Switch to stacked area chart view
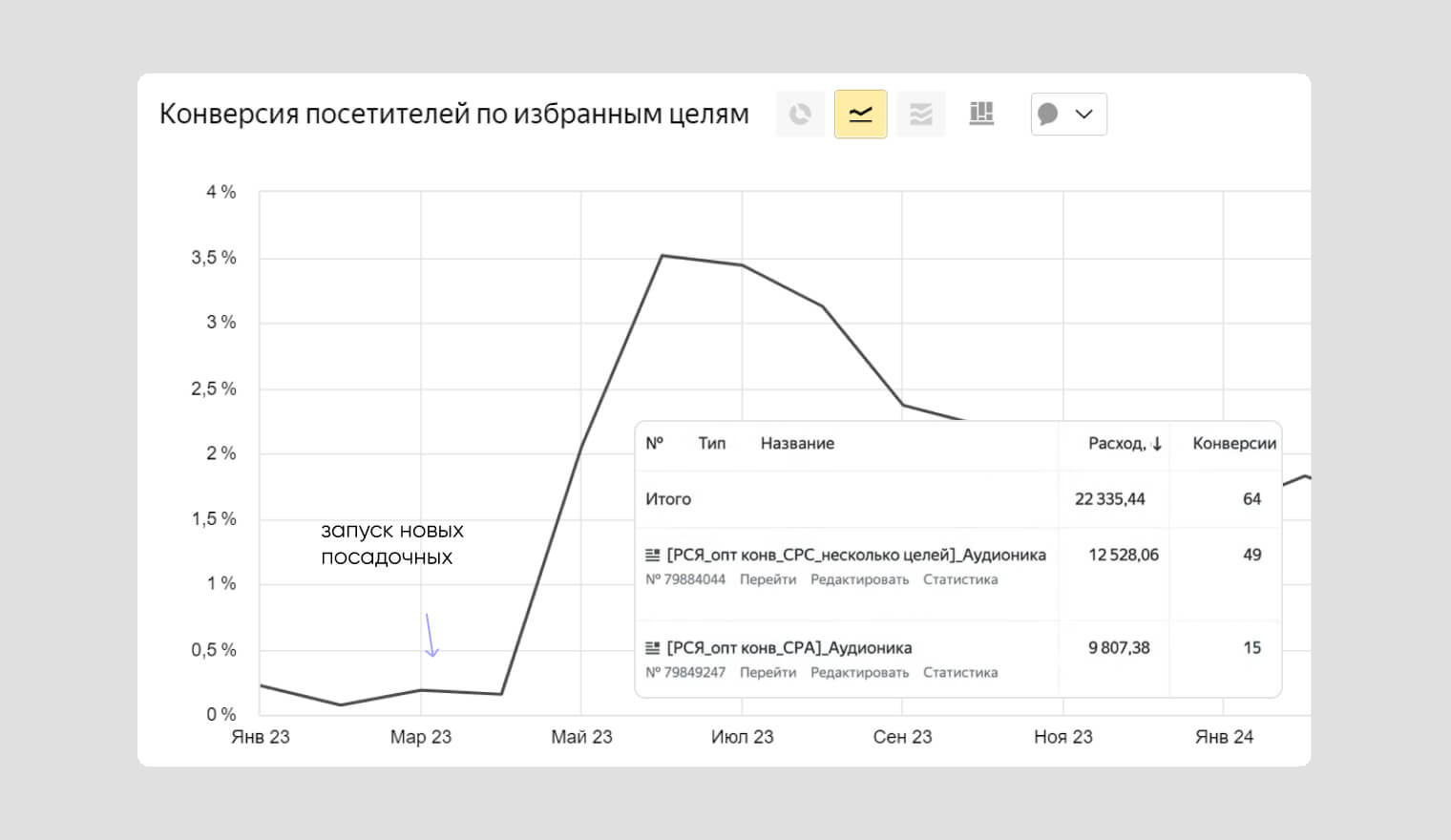Viewport: 1451px width, 840px height. [920, 115]
